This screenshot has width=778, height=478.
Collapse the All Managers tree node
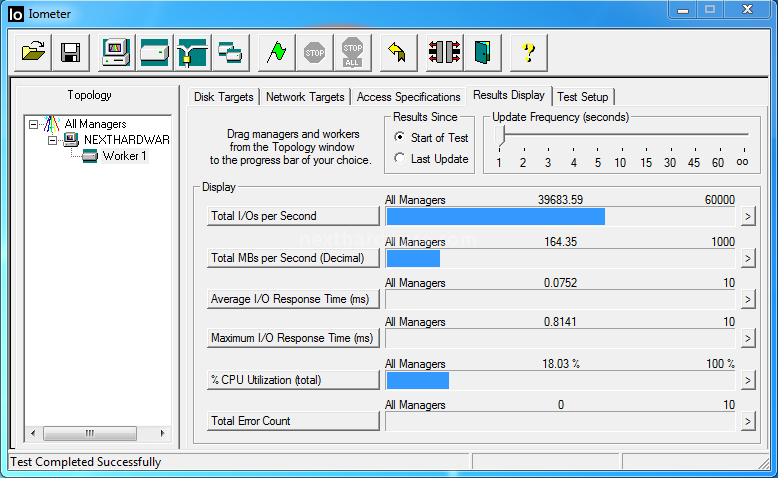coord(33,124)
